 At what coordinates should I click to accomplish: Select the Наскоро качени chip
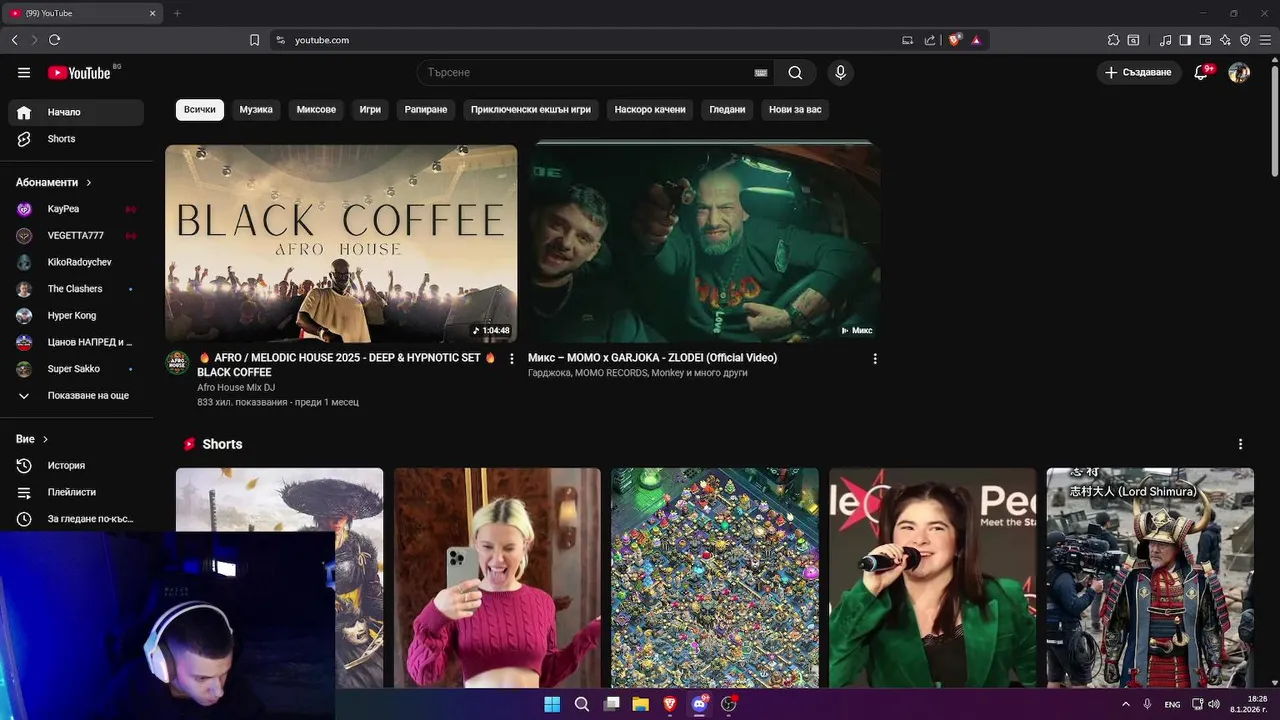coord(650,110)
